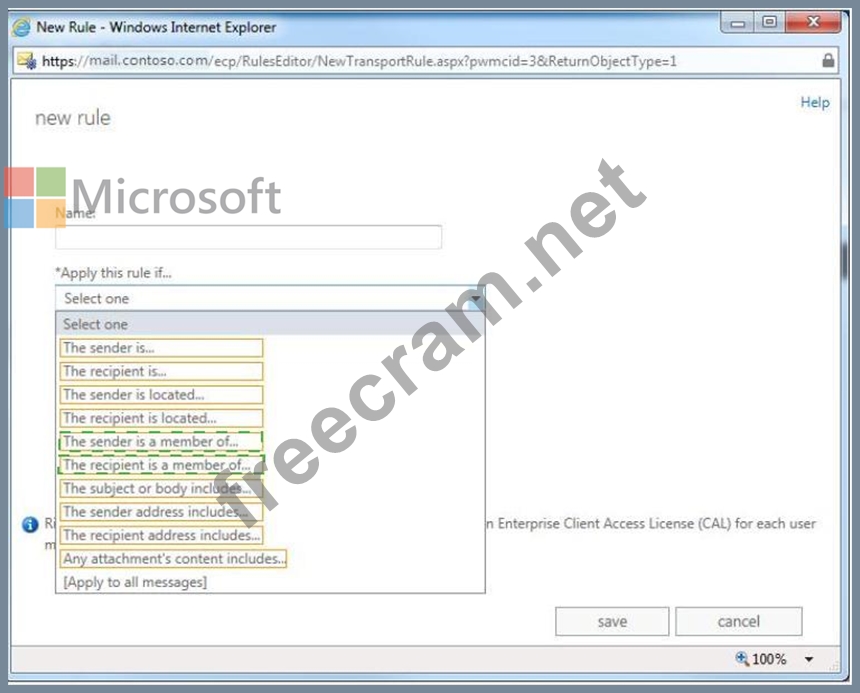860x693 pixels.
Task: Choose 'Any attachment's content includes...'
Action: (173, 559)
